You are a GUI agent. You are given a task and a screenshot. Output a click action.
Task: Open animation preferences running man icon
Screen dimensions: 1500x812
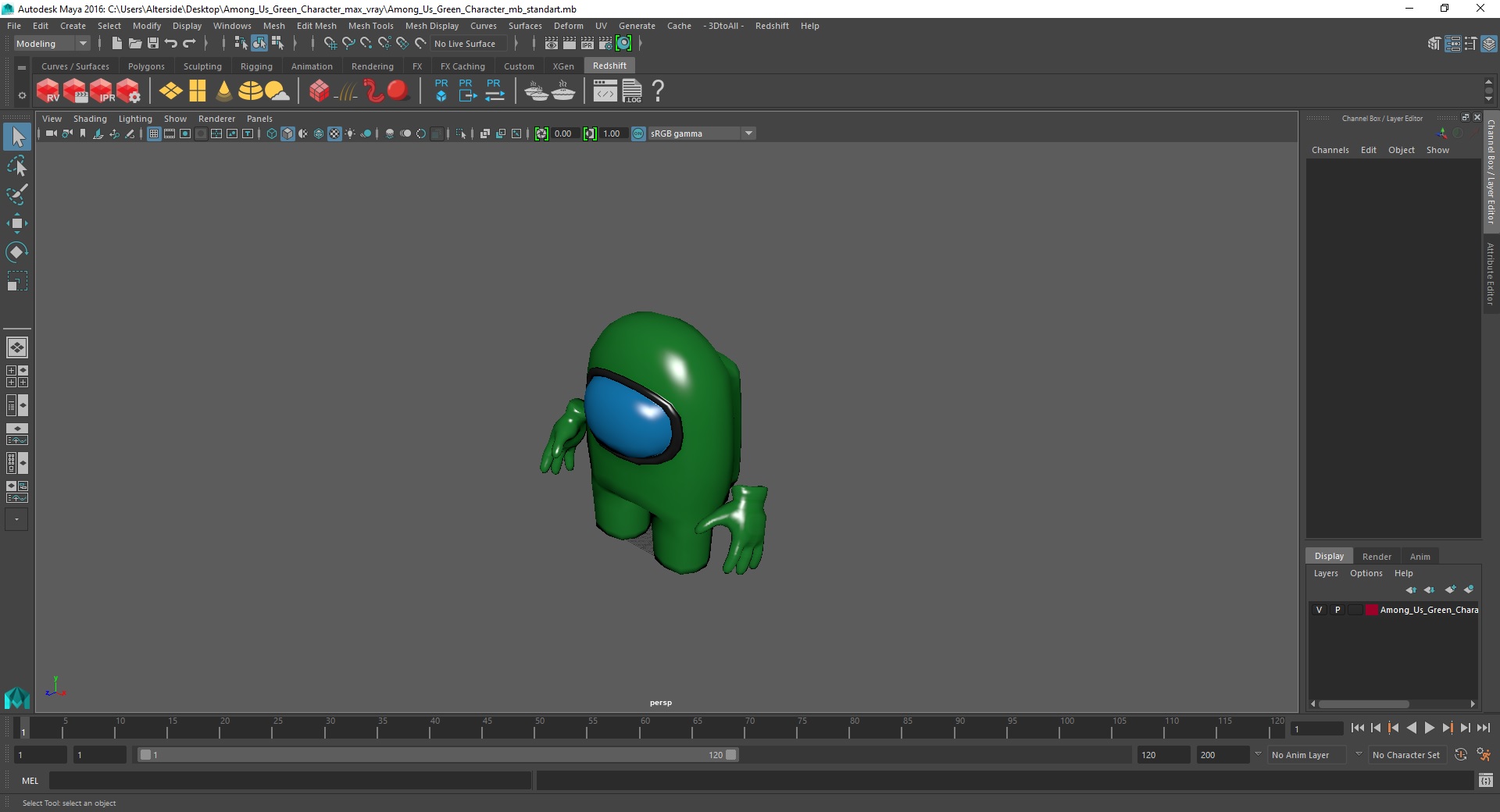click(x=1484, y=755)
